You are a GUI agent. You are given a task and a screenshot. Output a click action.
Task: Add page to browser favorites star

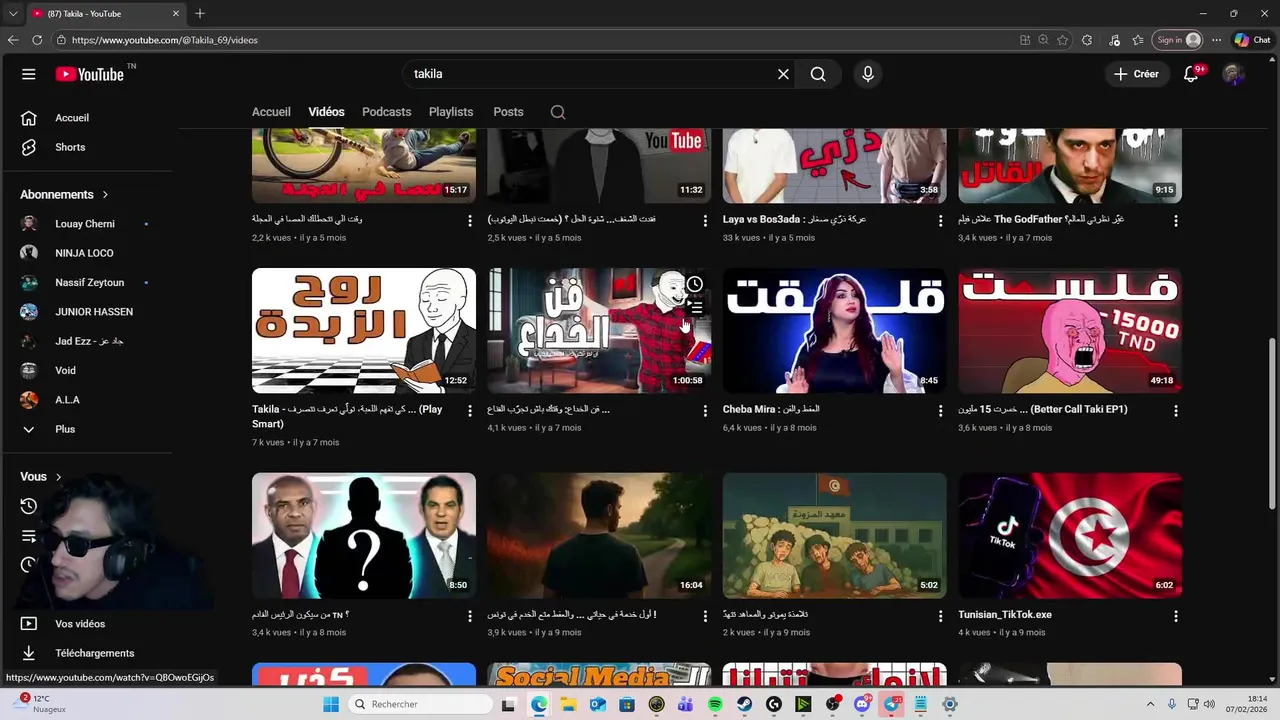tap(1062, 40)
